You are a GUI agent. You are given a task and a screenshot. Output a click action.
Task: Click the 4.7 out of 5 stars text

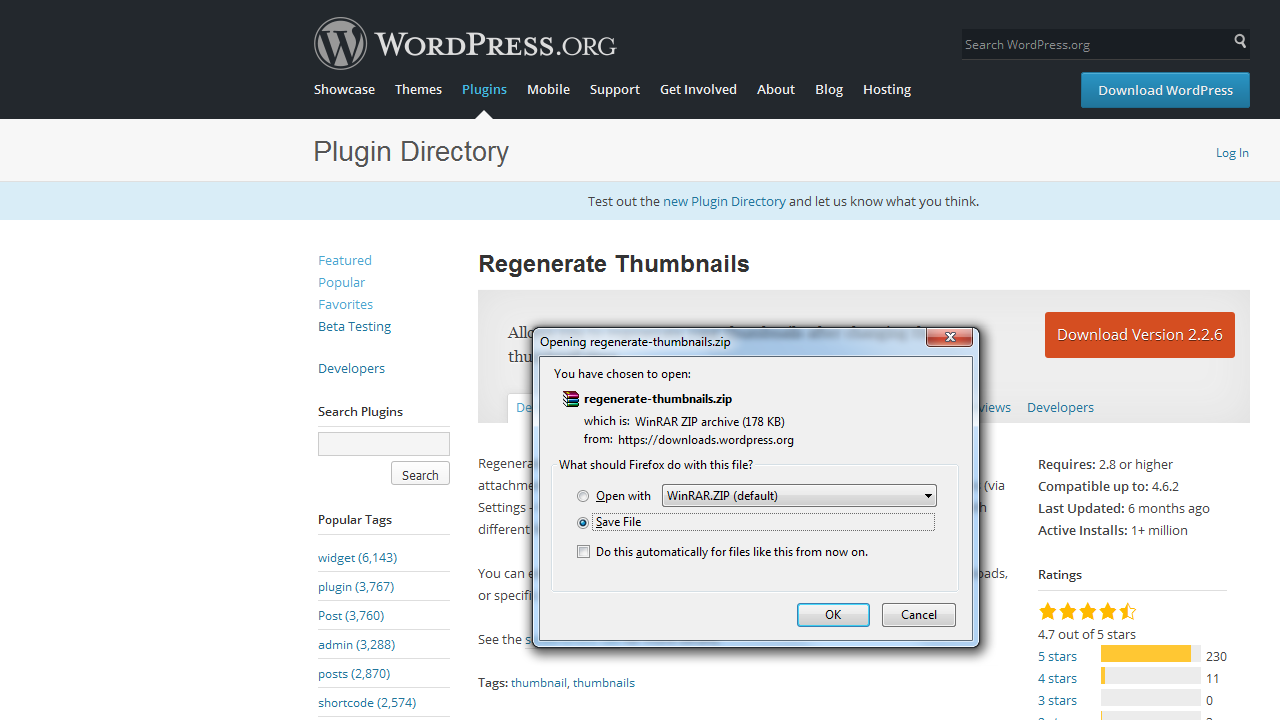[x=1087, y=634]
